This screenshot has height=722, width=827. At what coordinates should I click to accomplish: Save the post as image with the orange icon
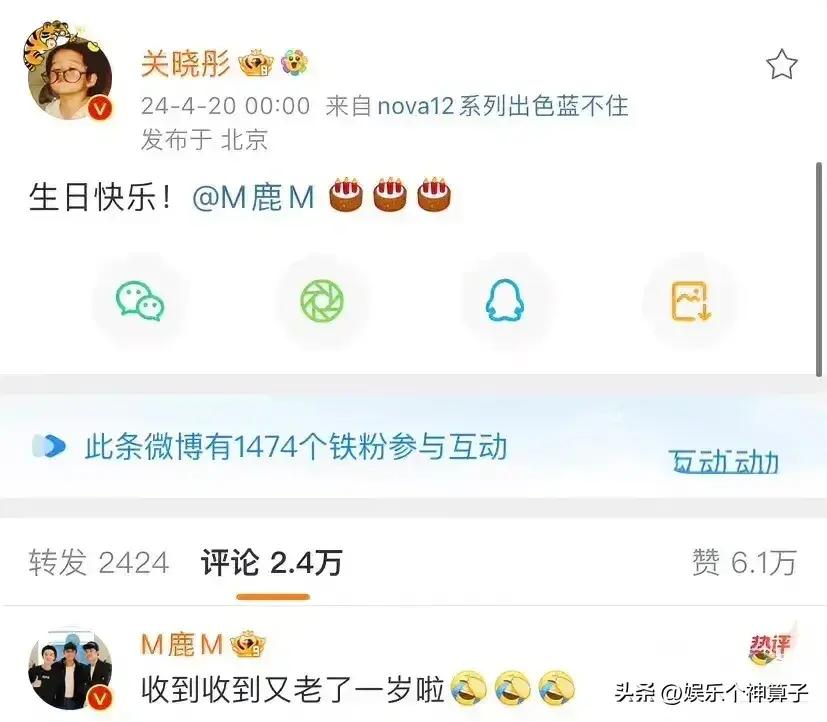(x=690, y=301)
